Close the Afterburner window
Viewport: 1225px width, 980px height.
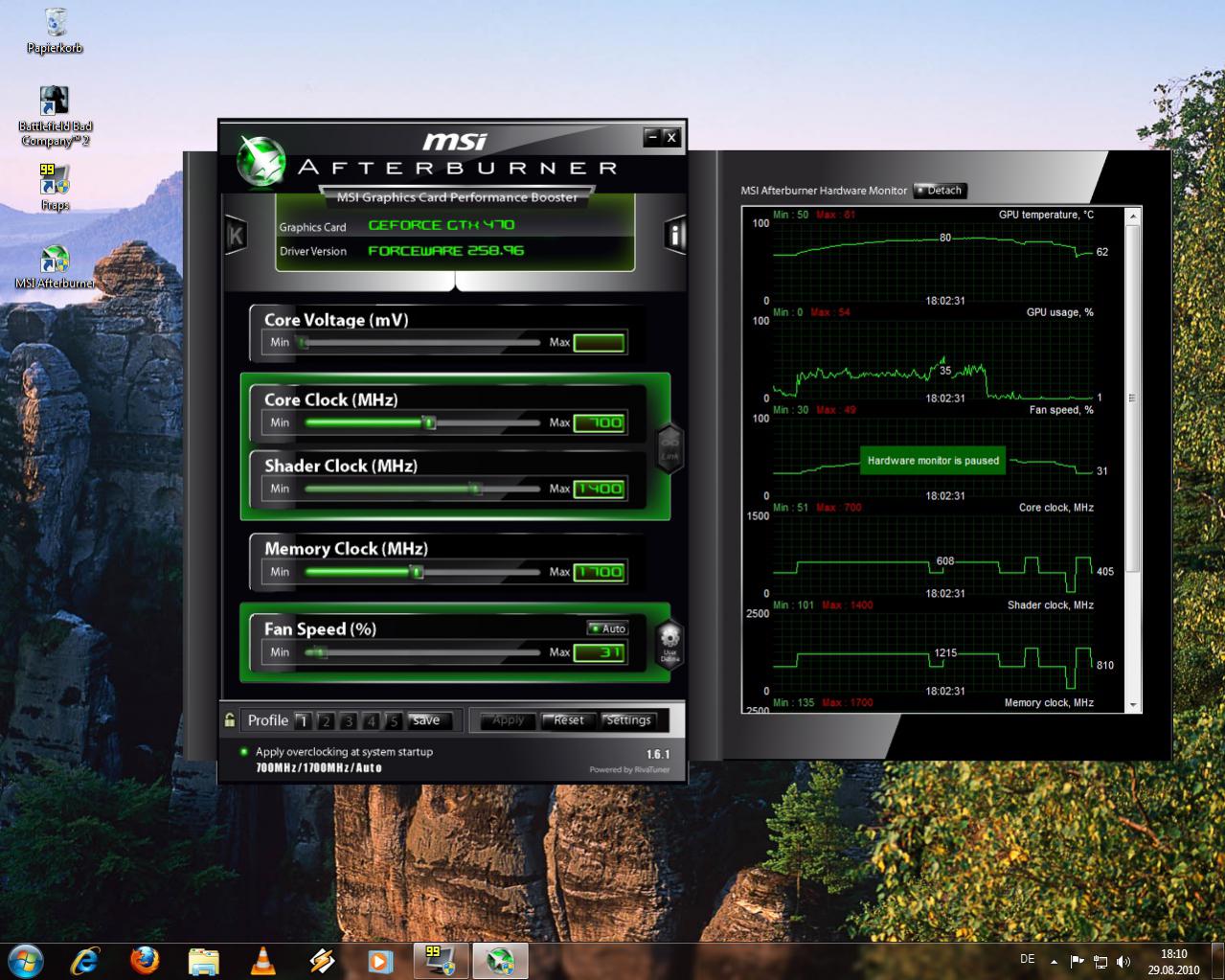(x=671, y=137)
